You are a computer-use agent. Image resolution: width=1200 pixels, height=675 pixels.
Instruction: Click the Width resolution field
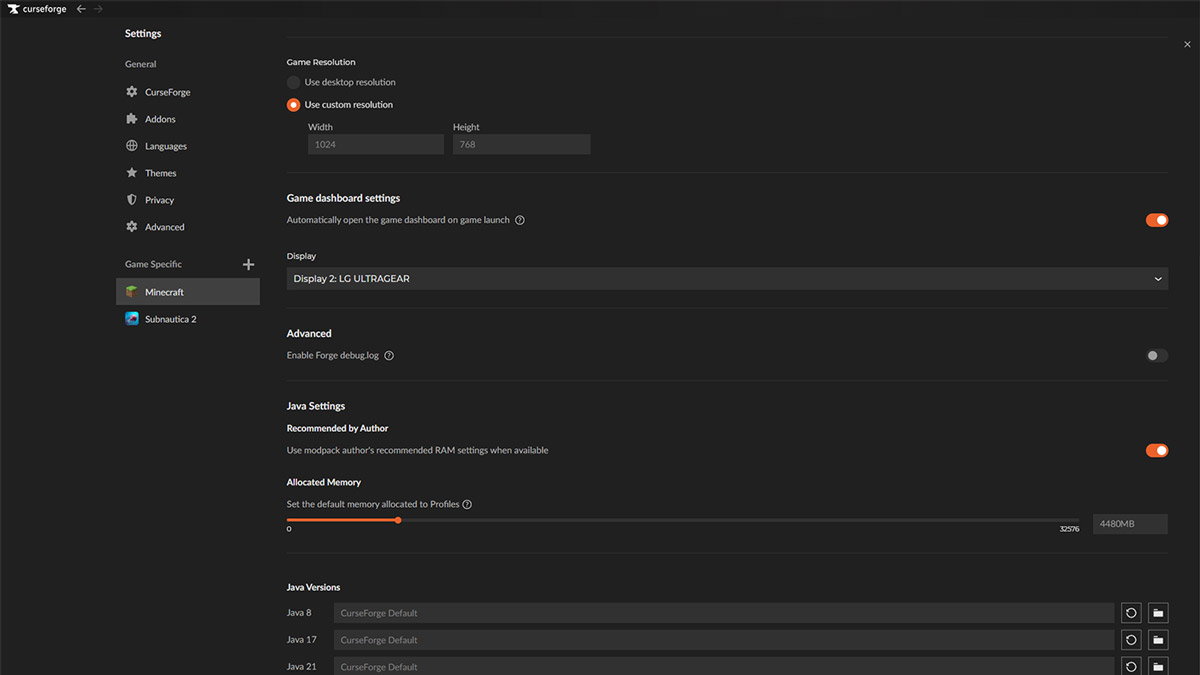[375, 145]
